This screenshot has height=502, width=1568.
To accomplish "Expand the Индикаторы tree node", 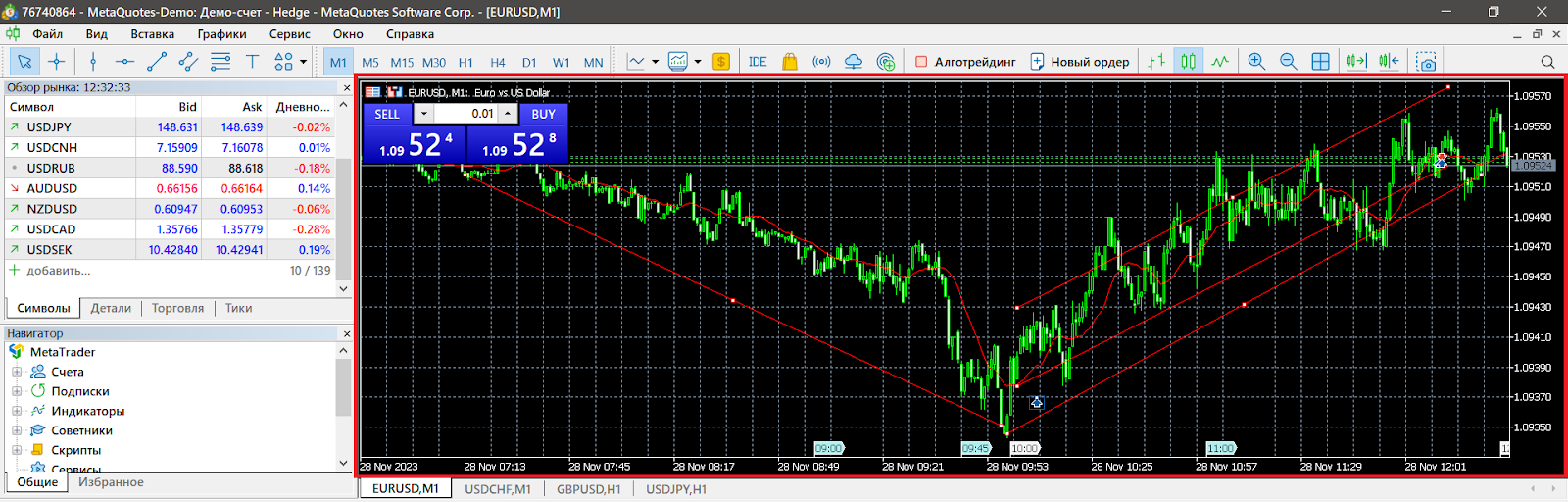I will 17,411.
